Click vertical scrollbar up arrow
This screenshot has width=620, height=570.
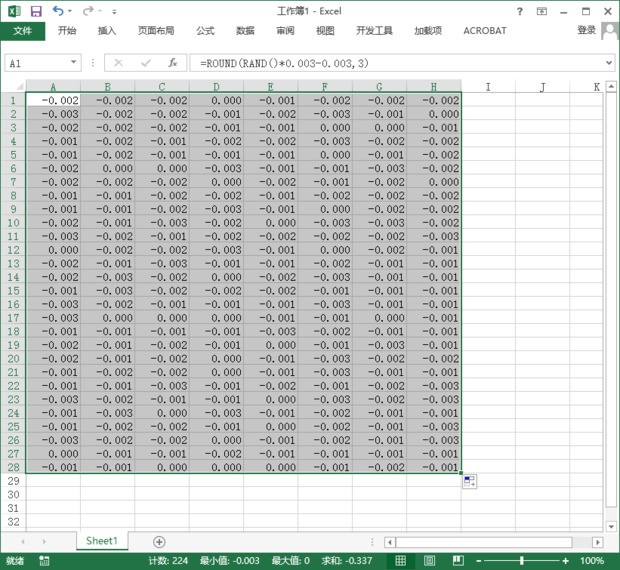tap(611, 86)
